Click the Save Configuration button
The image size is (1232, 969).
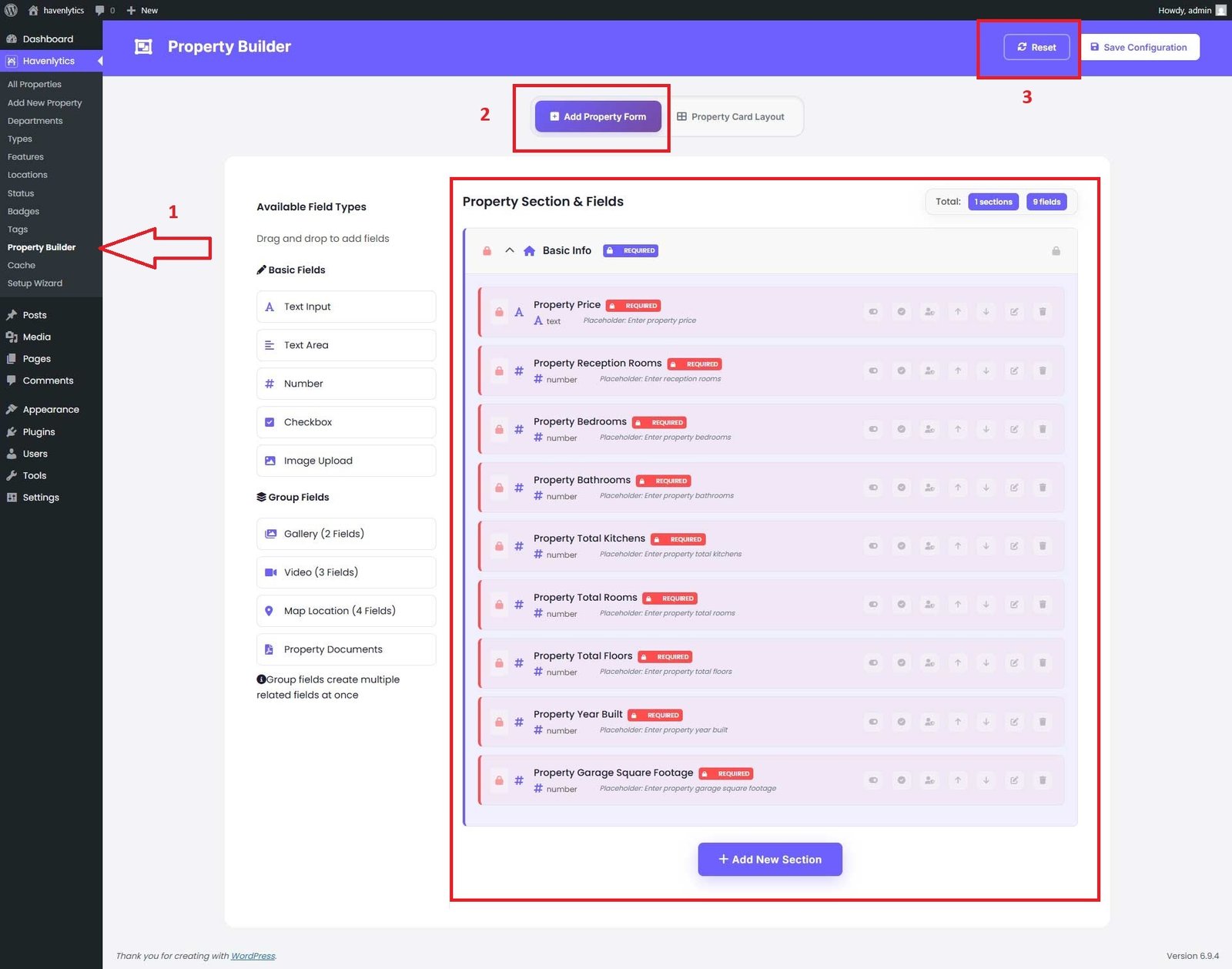(x=1139, y=47)
